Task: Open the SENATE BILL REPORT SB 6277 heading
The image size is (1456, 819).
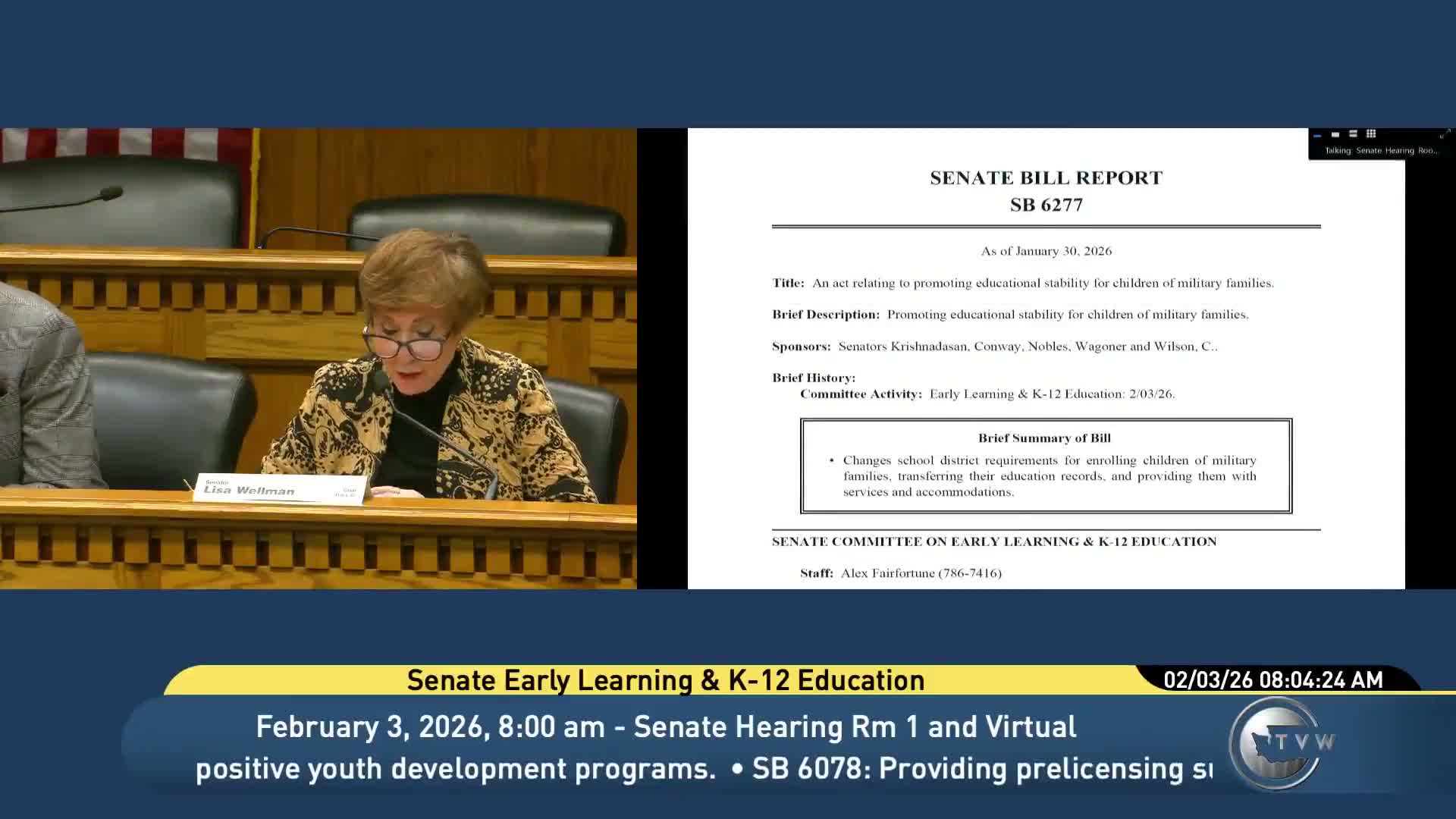Action: pos(1045,190)
